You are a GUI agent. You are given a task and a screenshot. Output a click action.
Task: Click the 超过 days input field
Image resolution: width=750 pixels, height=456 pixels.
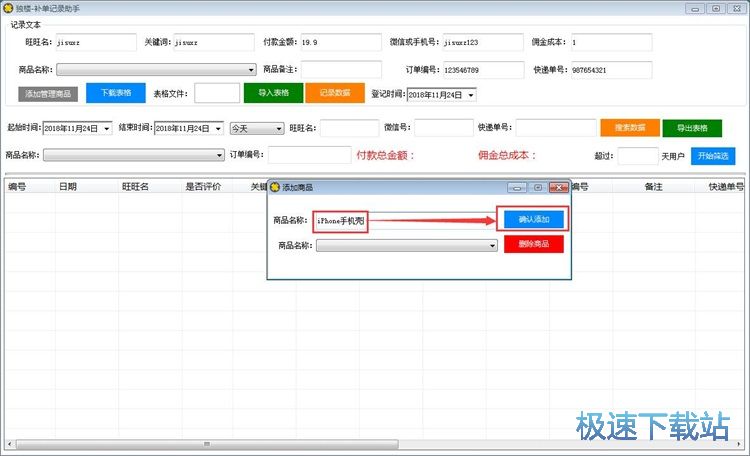point(638,156)
